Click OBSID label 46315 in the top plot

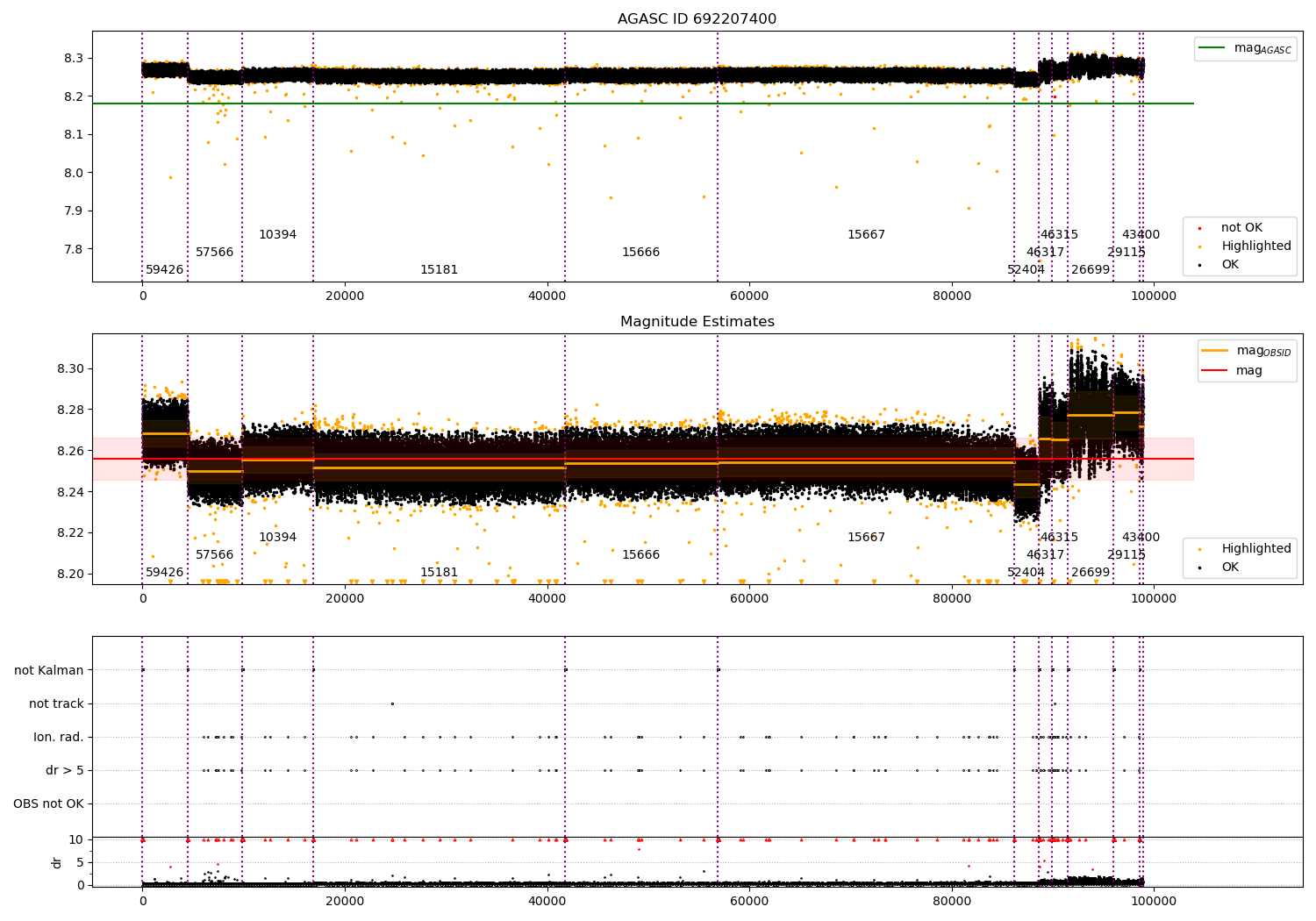pyautogui.click(x=1060, y=235)
